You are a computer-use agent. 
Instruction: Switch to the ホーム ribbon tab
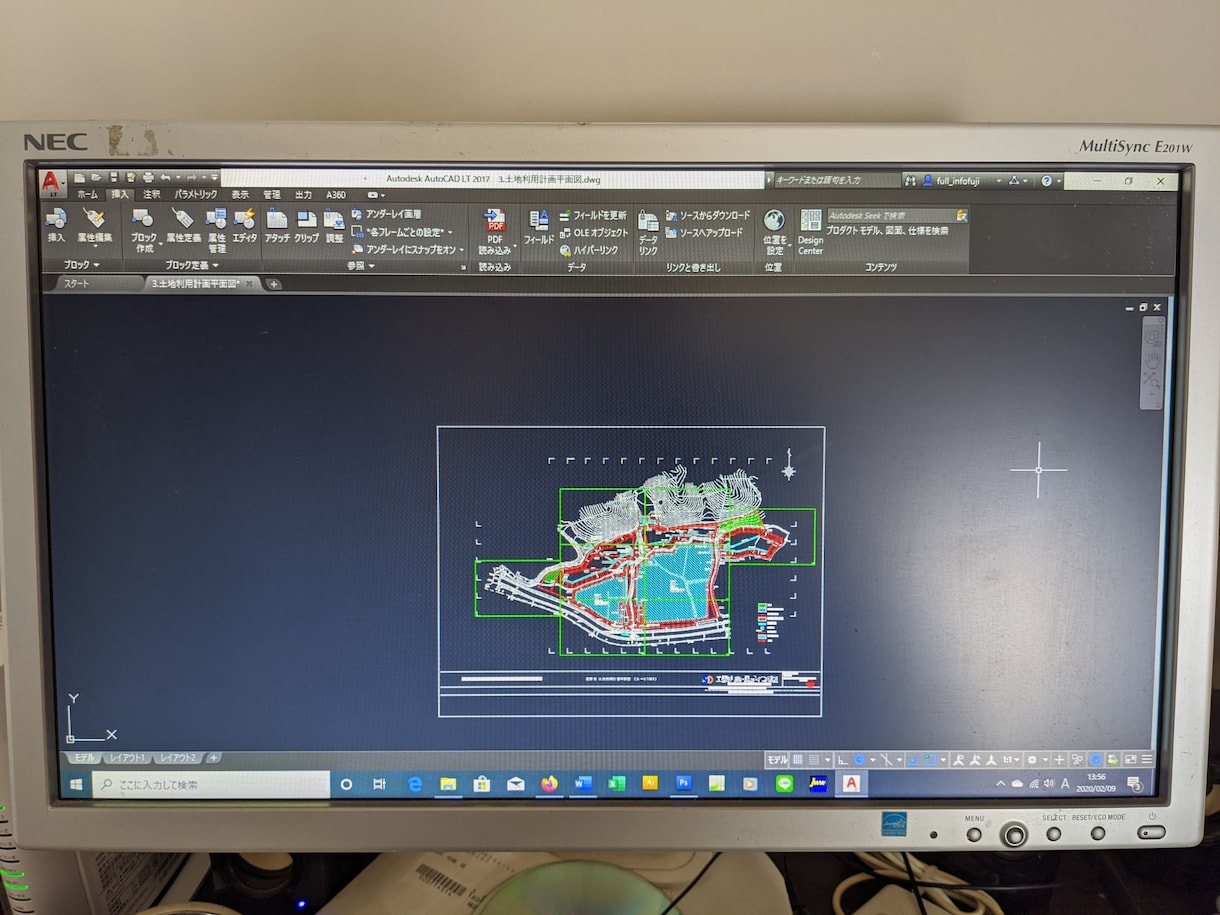click(88, 194)
